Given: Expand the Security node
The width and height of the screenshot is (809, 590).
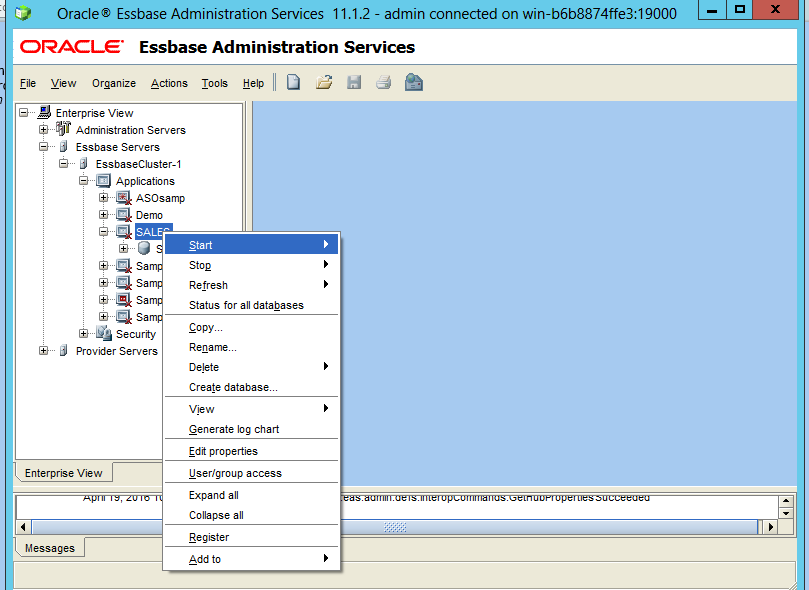Looking at the screenshot, I should pos(84,334).
